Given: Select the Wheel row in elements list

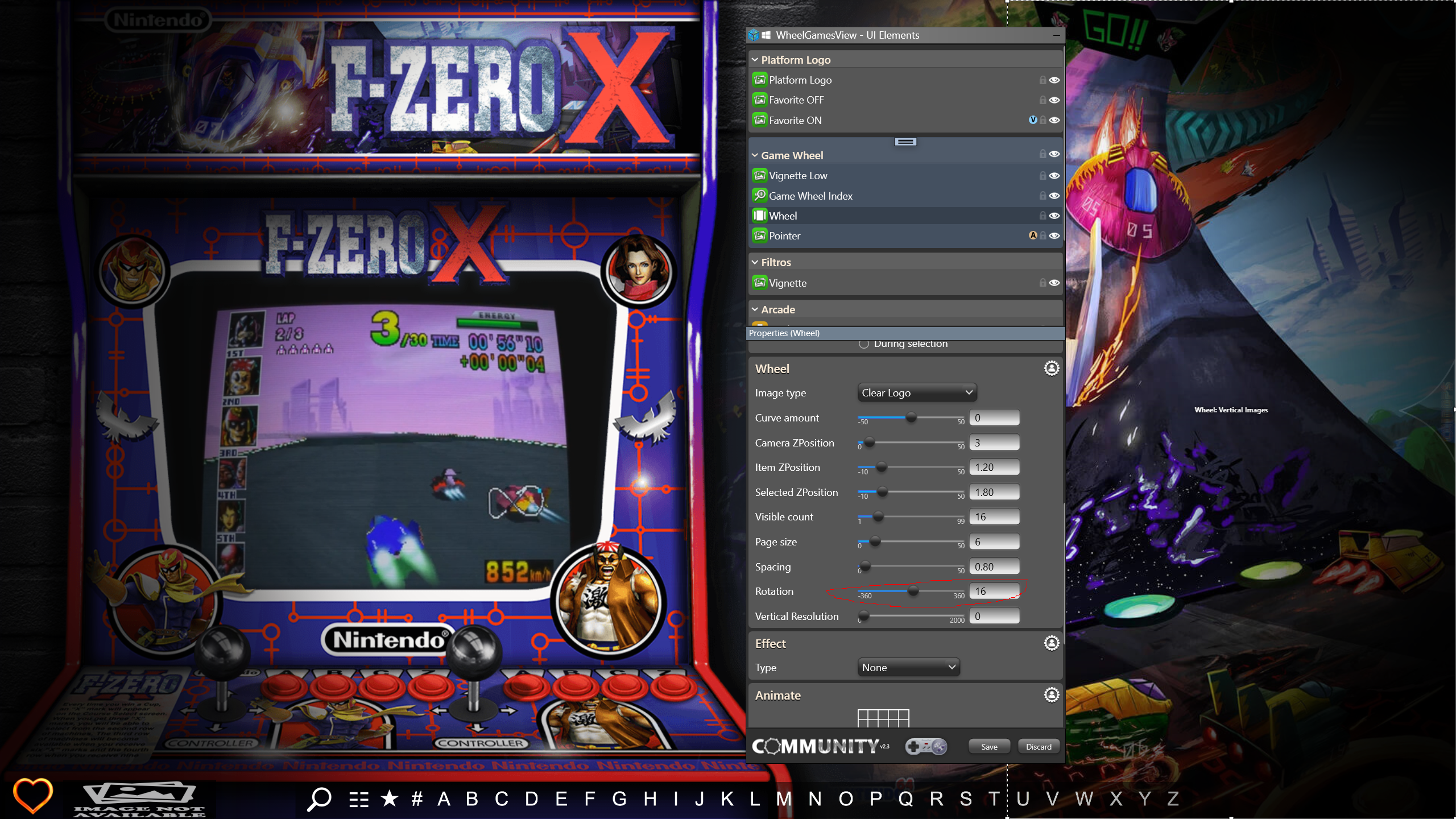Looking at the screenshot, I should pos(905,216).
